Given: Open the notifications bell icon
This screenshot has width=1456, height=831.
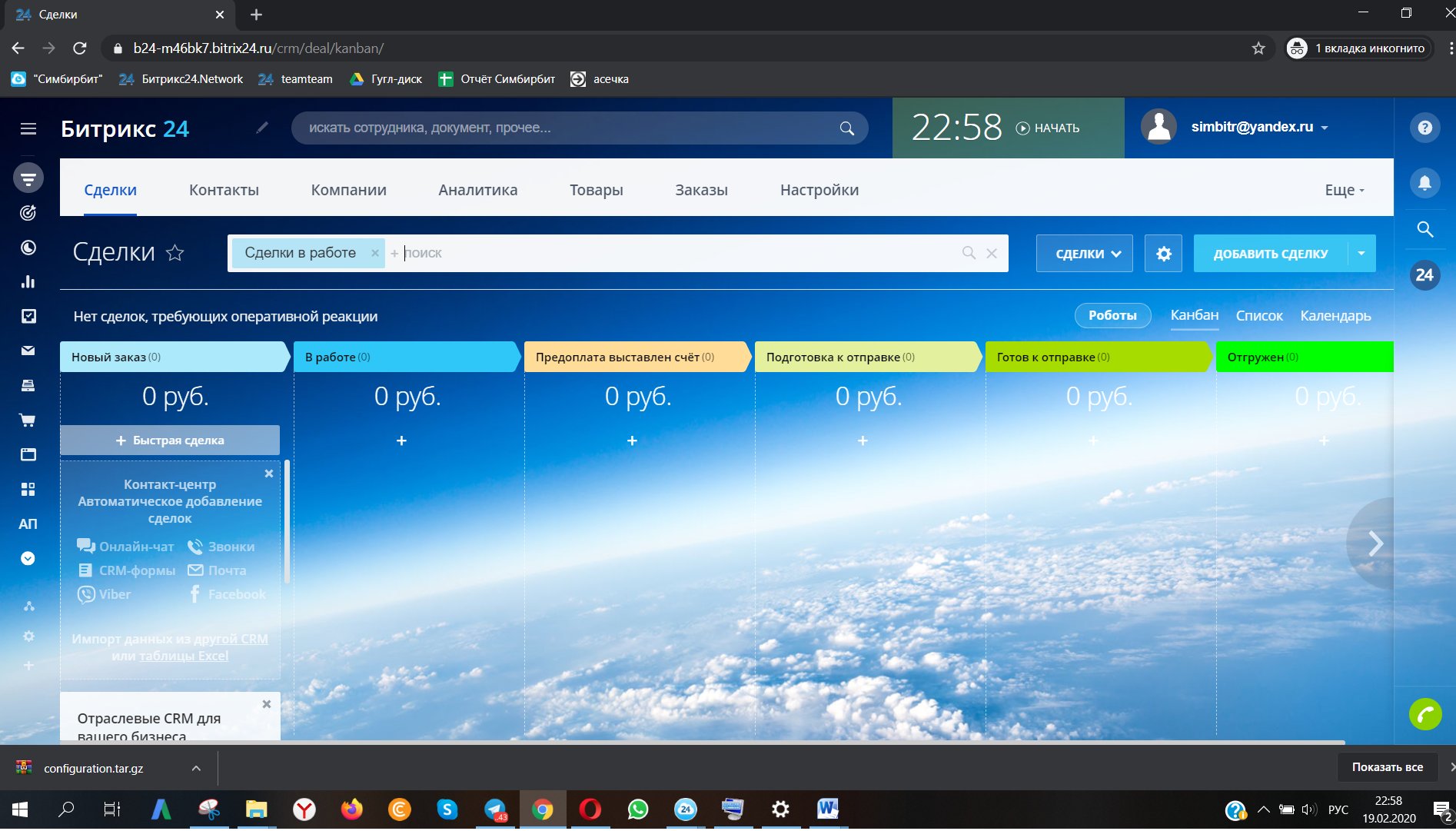Looking at the screenshot, I should click(x=1425, y=182).
